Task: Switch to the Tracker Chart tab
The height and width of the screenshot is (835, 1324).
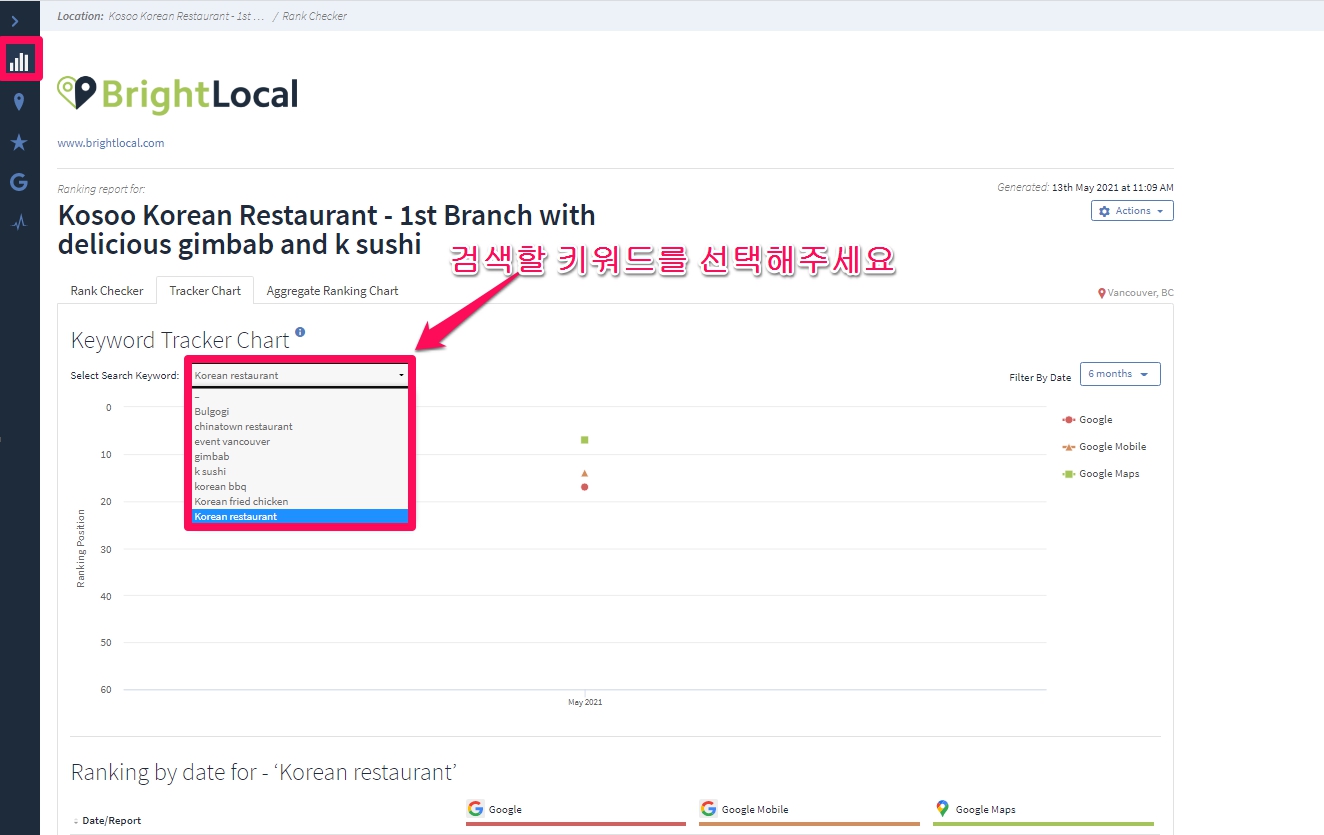Action: pyautogui.click(x=205, y=291)
